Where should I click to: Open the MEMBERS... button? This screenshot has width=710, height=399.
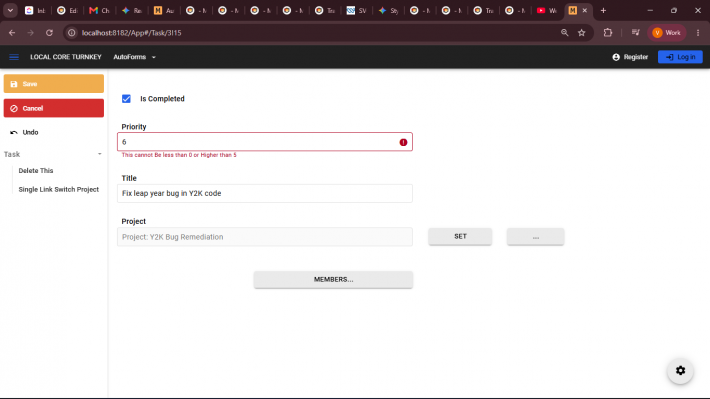(333, 279)
